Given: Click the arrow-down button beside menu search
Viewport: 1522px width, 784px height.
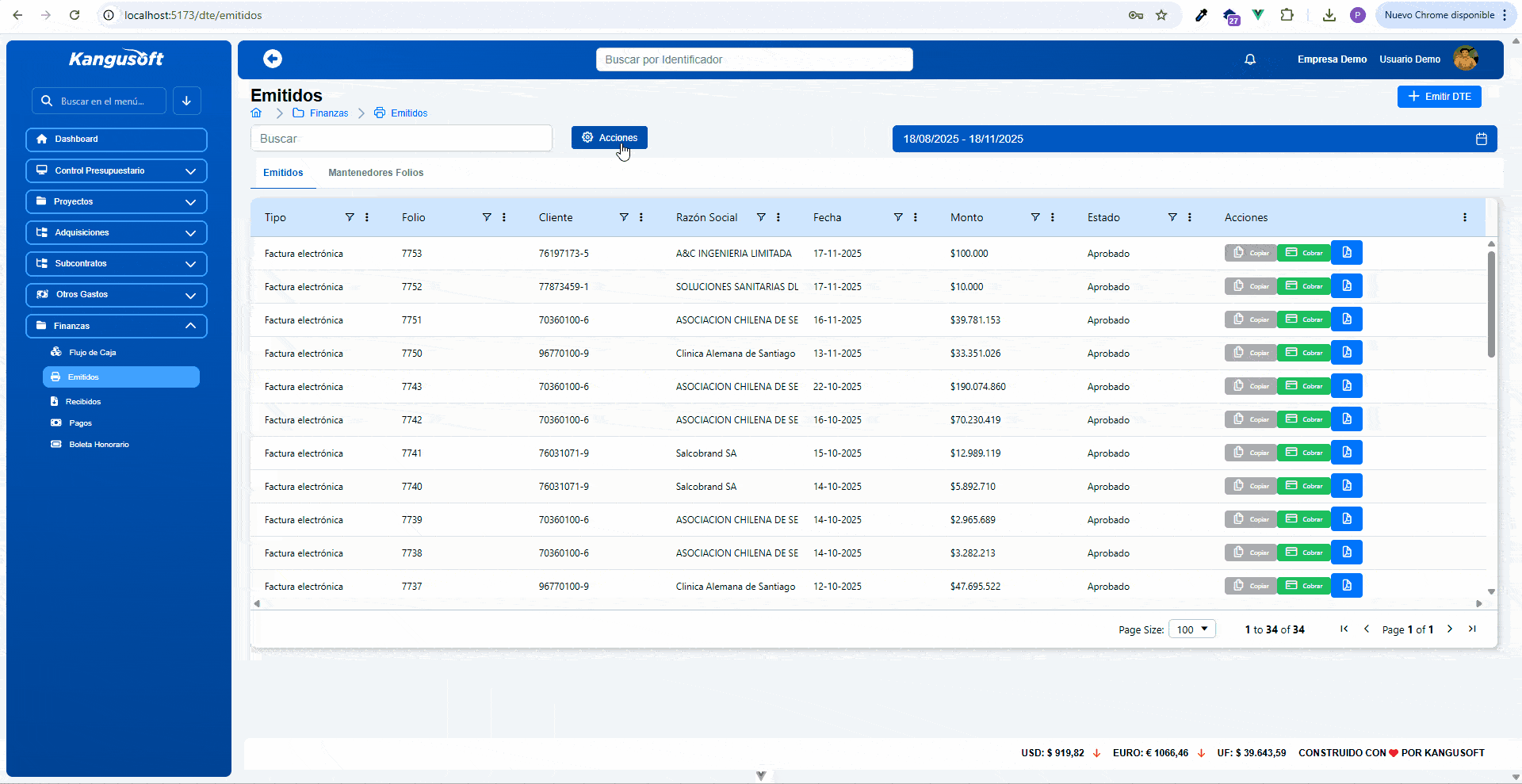Looking at the screenshot, I should coord(187,101).
